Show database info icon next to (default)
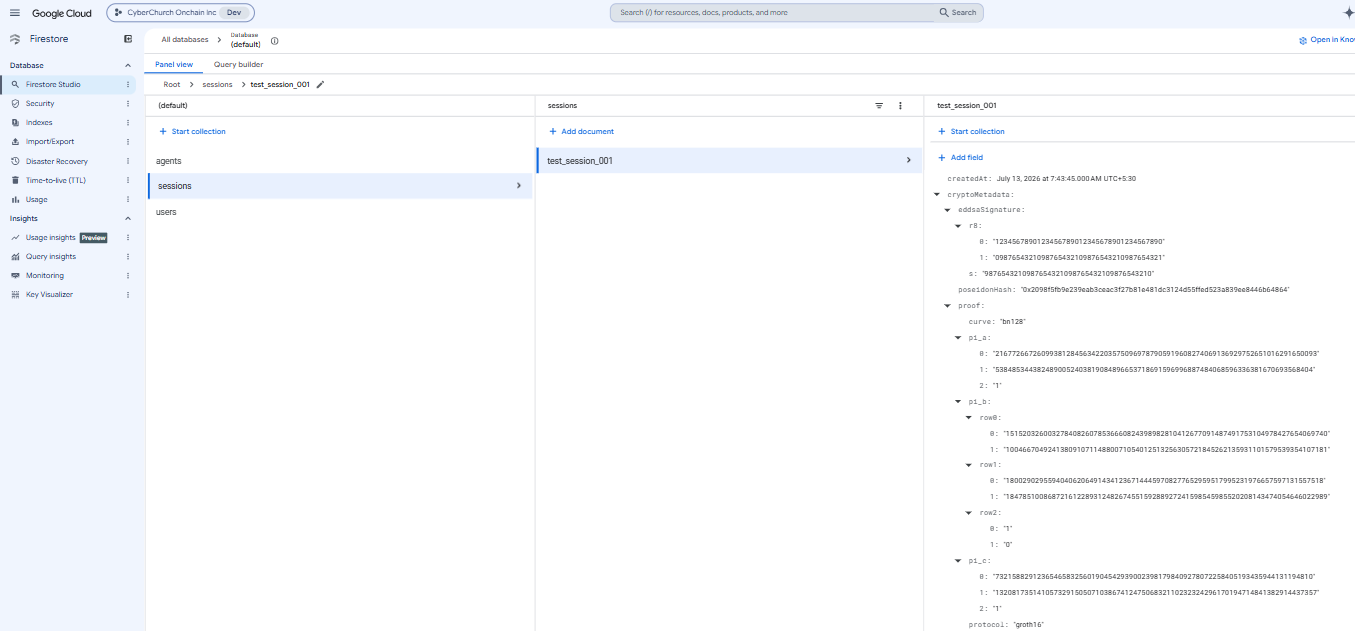 pos(275,41)
